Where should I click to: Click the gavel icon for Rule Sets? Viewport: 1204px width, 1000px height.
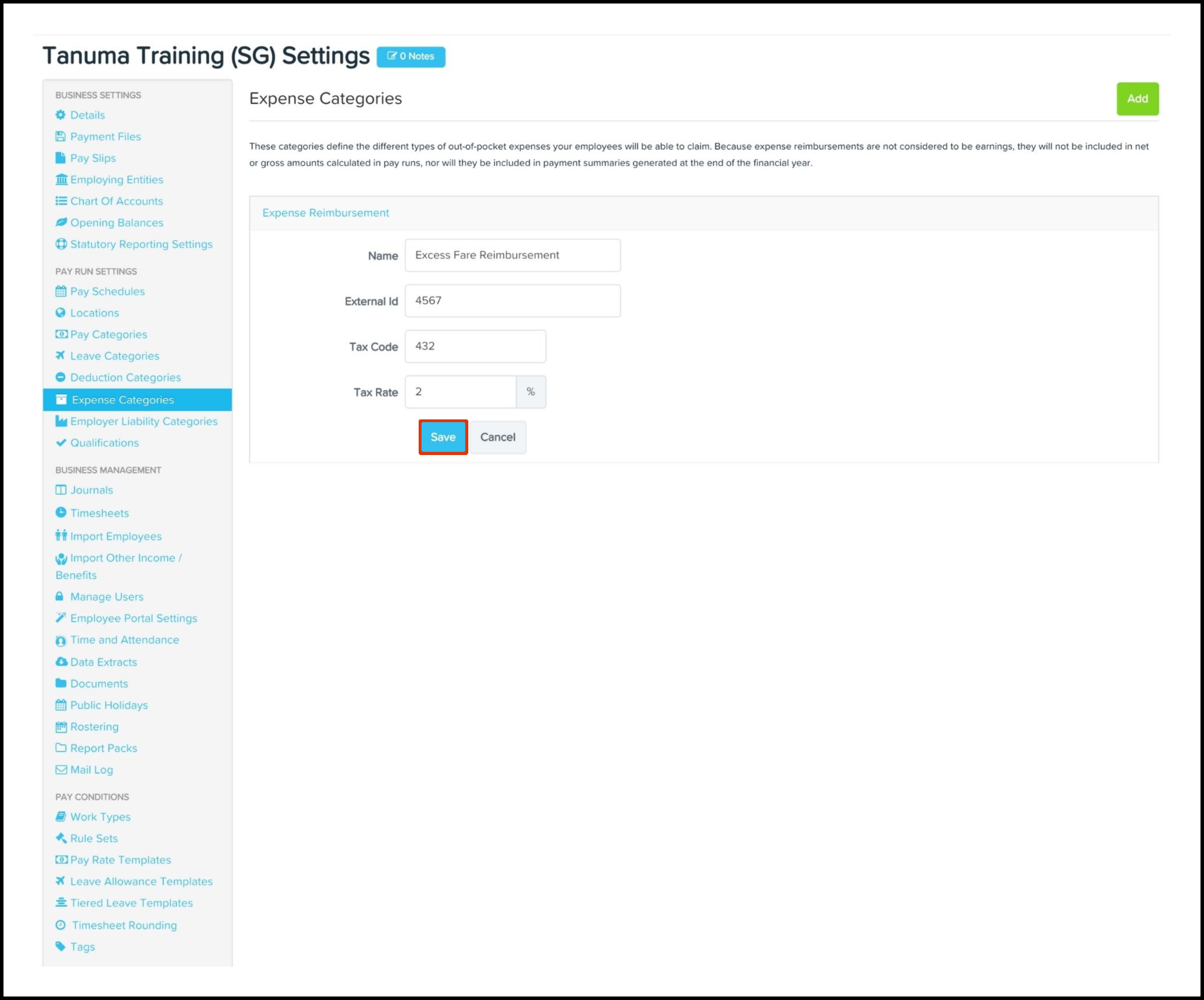61,838
